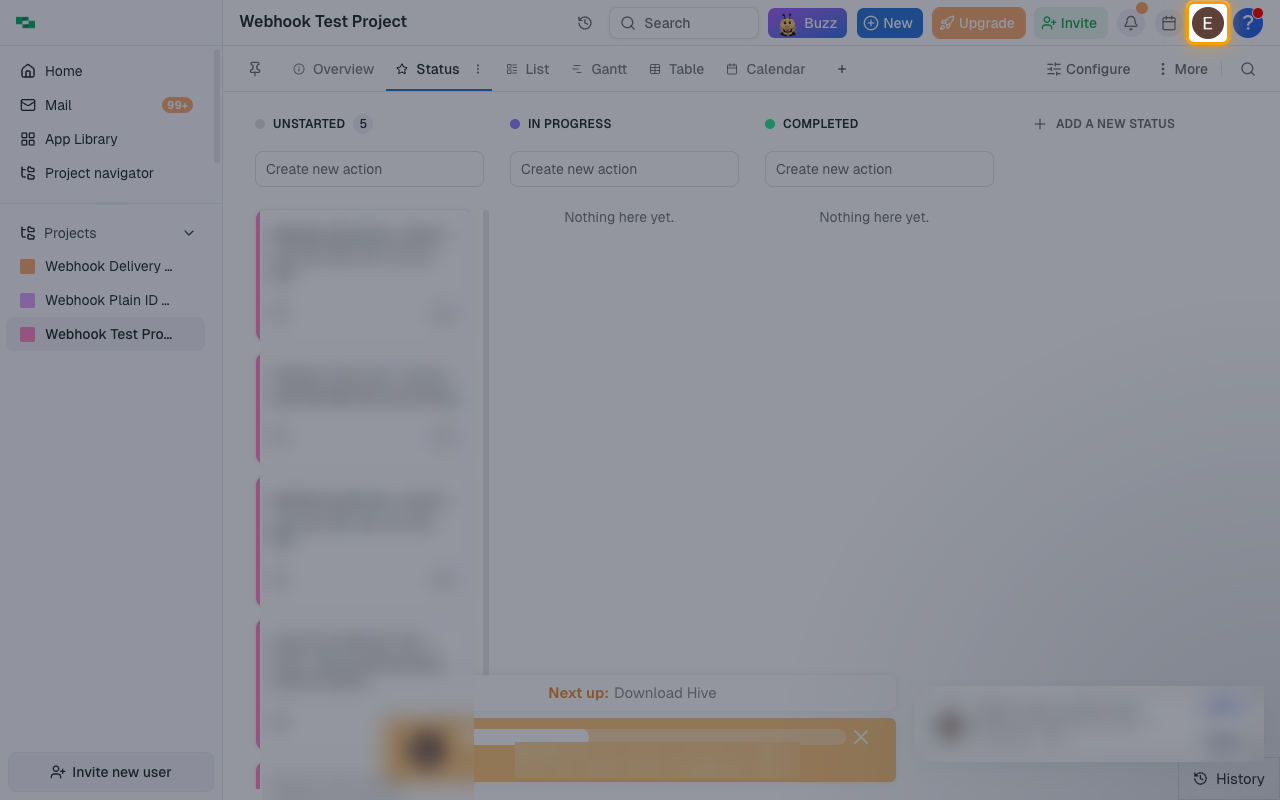Search within project using magnifier icon
The width and height of the screenshot is (1280, 800).
click(x=1248, y=69)
